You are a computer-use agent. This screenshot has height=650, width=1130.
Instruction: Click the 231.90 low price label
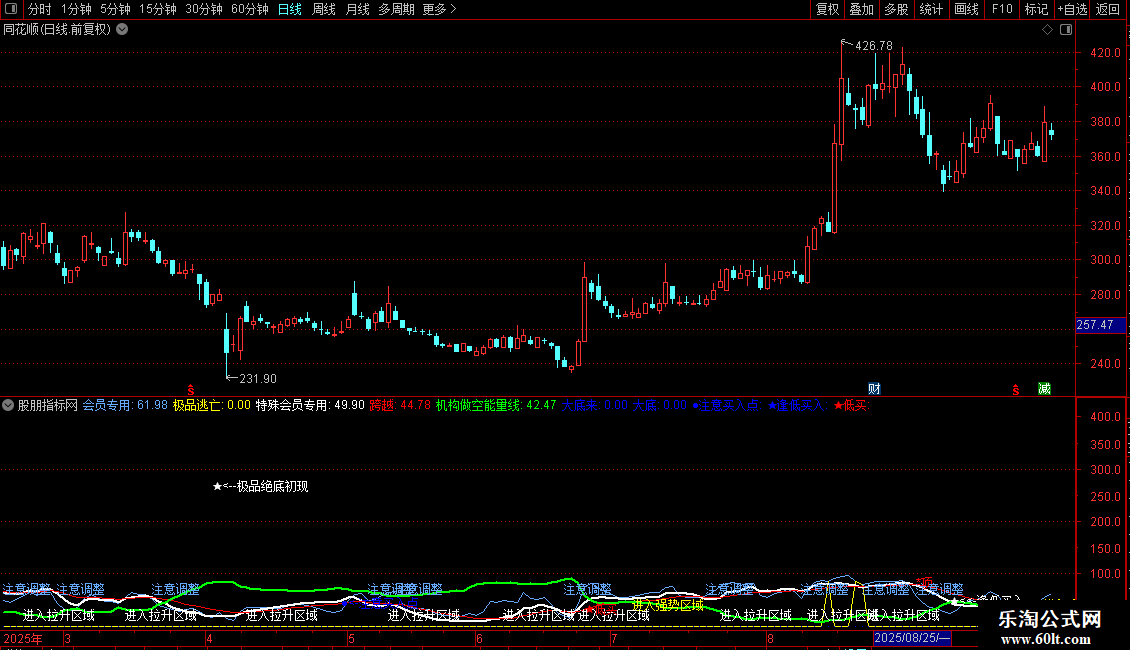(x=257, y=379)
